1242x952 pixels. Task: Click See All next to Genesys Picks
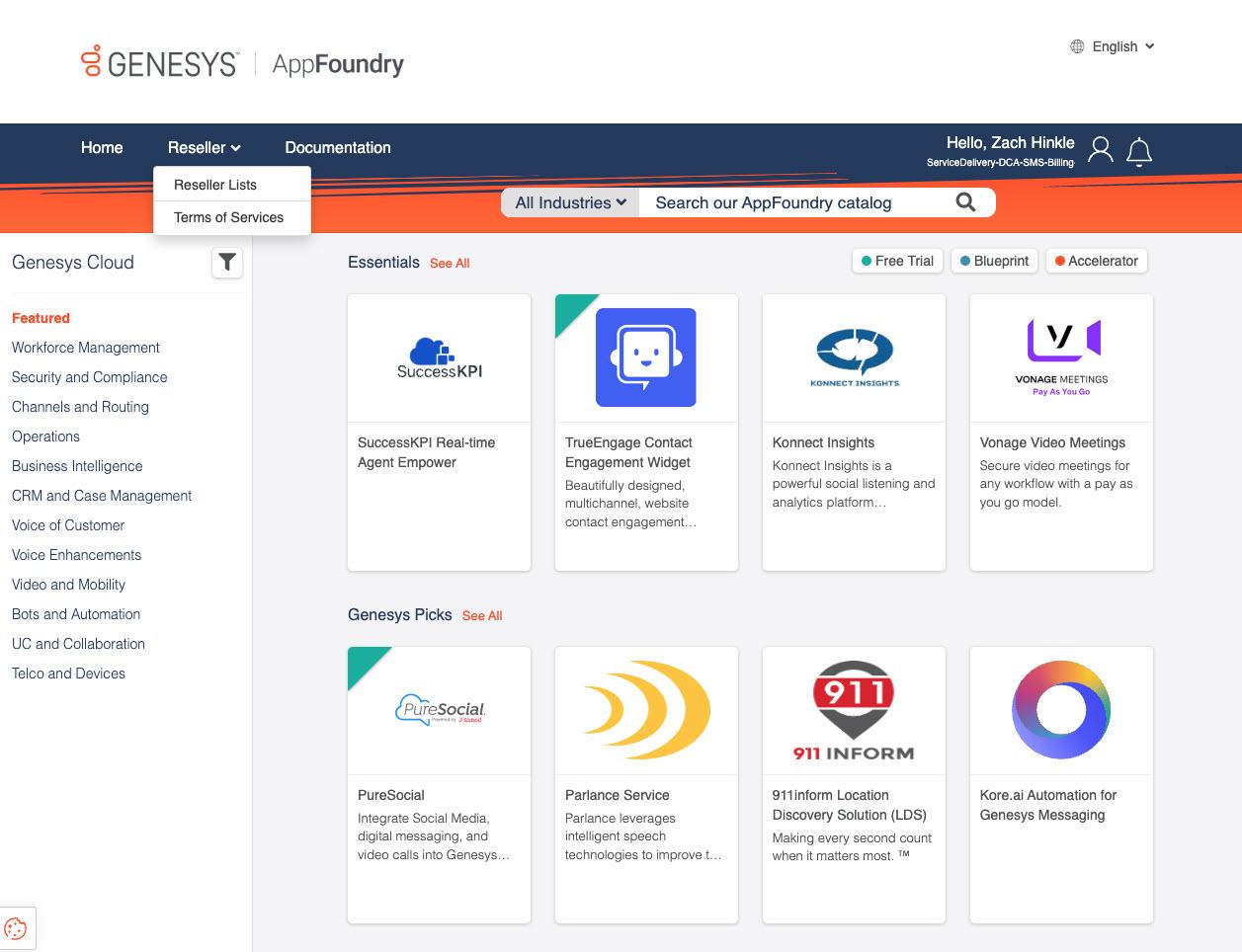[482, 615]
